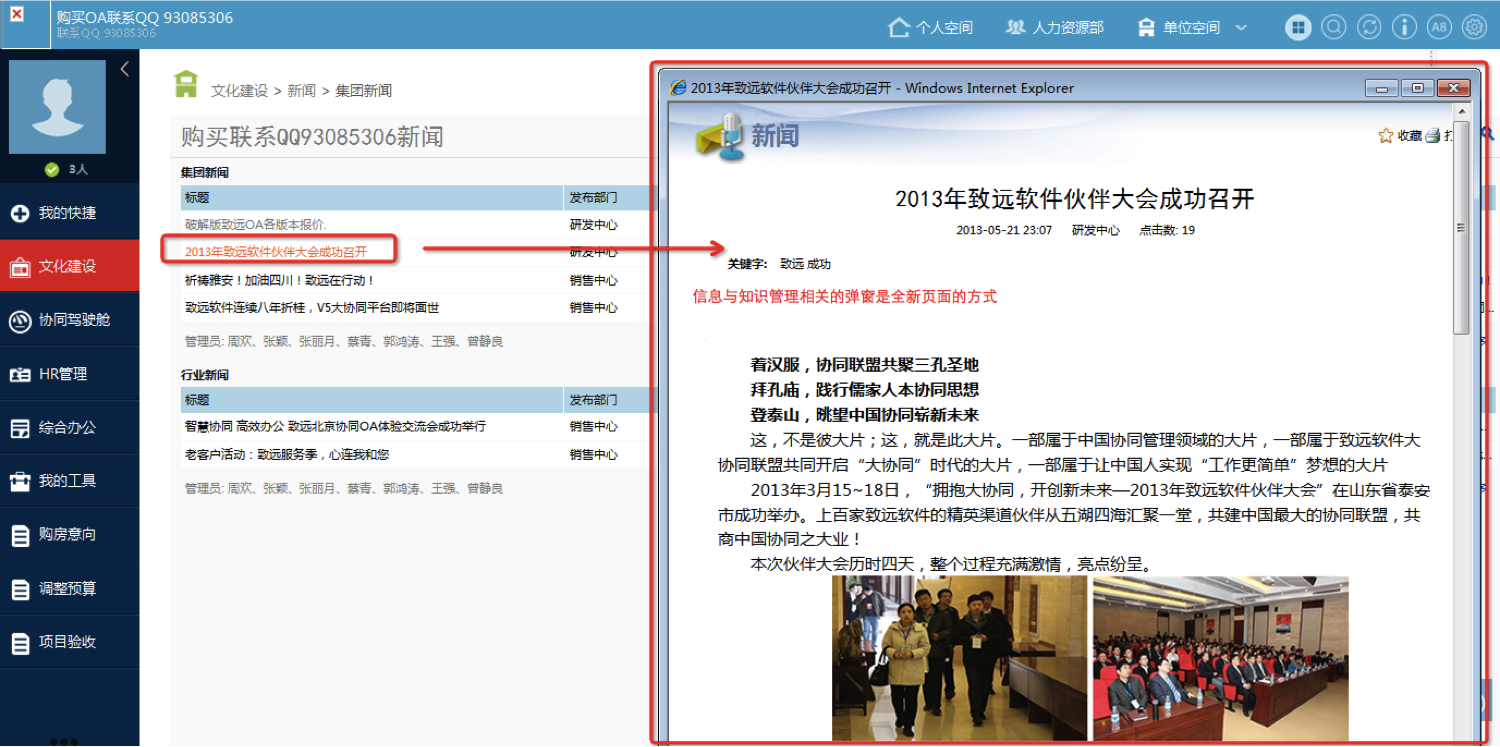
Task: Click the grid apps icon in header
Action: click(1298, 27)
